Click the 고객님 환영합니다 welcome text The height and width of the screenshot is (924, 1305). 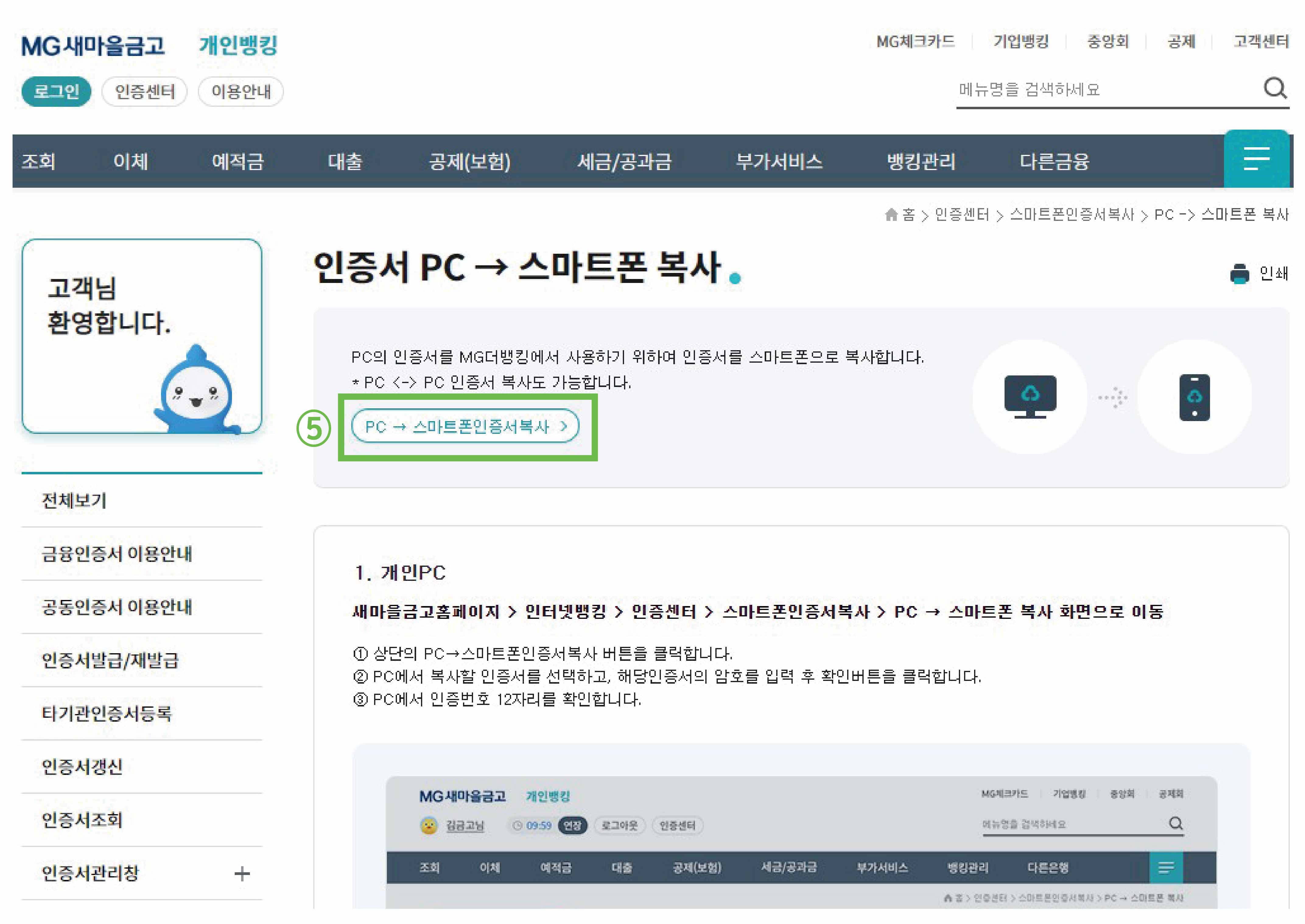[x=109, y=305]
